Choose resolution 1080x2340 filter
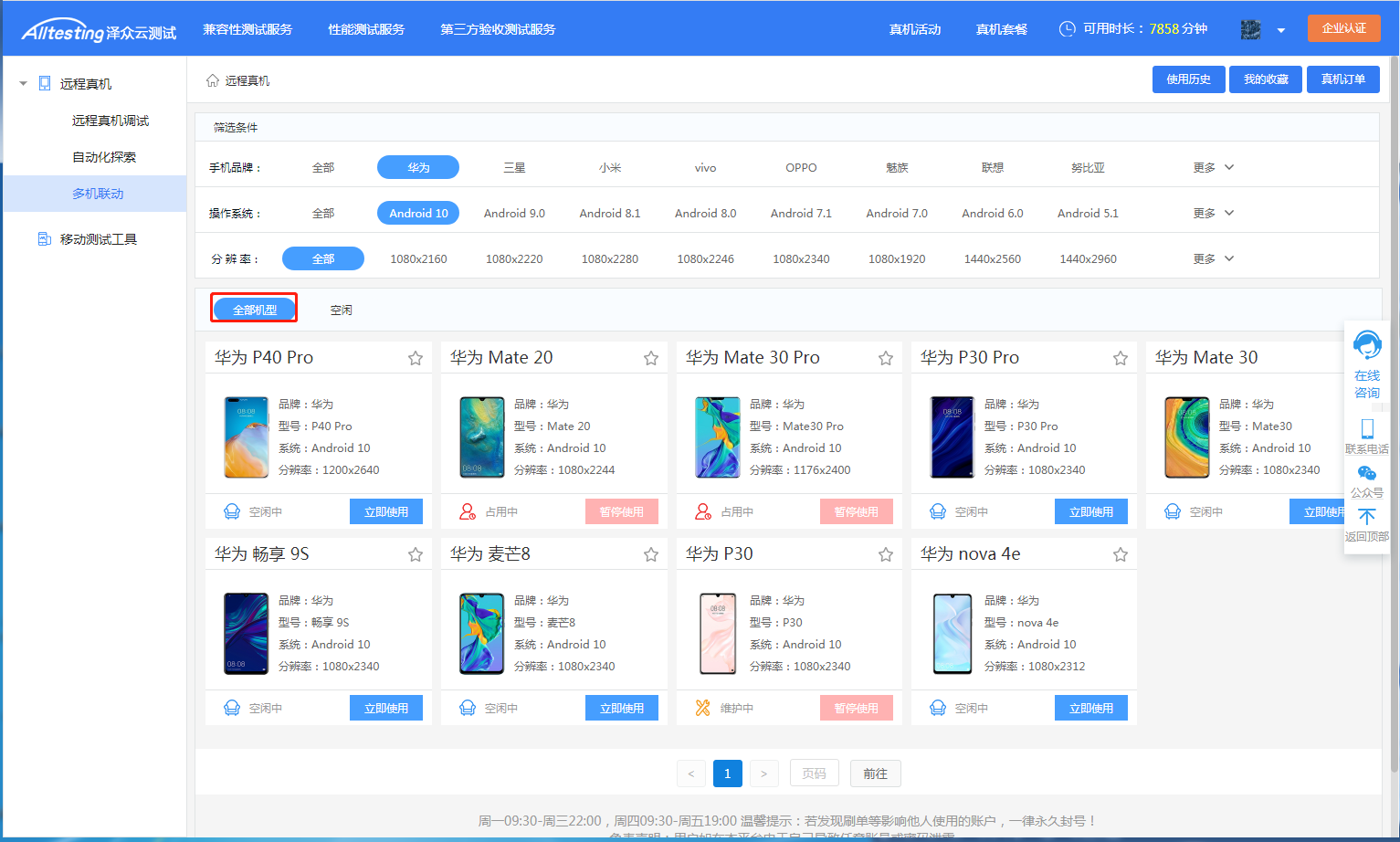The image size is (1400, 842). click(801, 258)
